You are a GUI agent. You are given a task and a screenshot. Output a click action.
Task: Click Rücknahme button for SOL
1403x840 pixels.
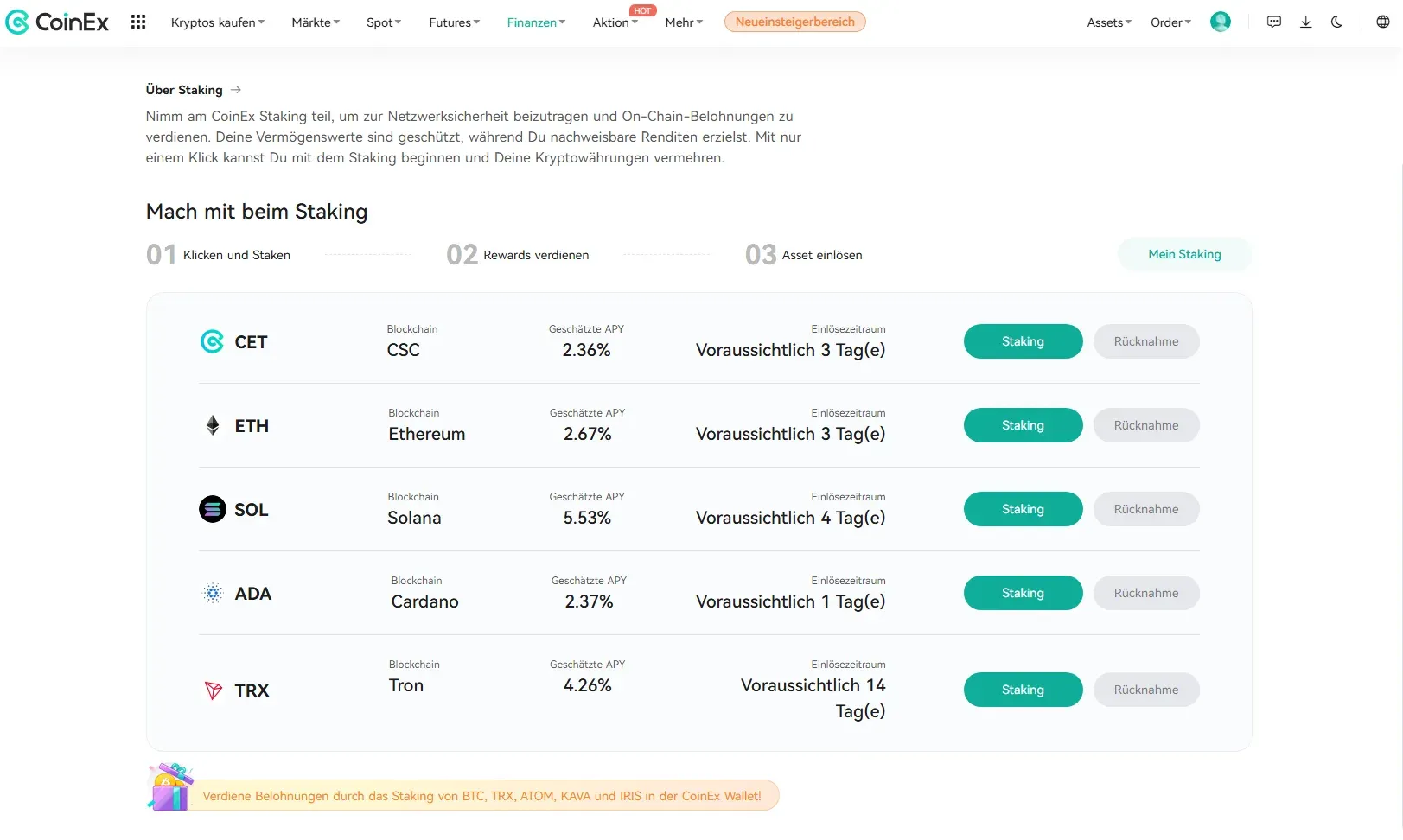point(1146,509)
